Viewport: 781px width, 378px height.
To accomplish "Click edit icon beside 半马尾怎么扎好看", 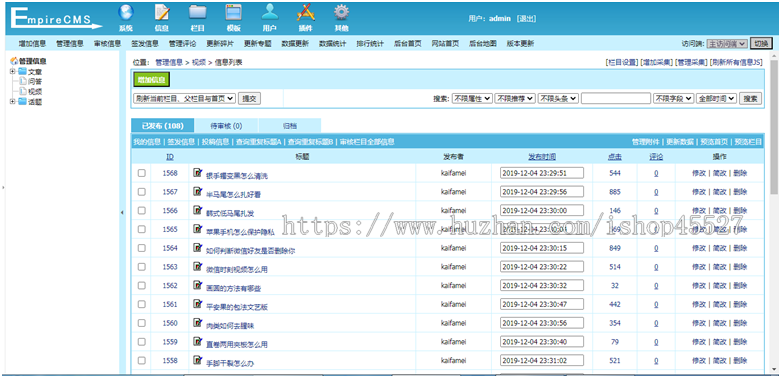I will pos(197,191).
